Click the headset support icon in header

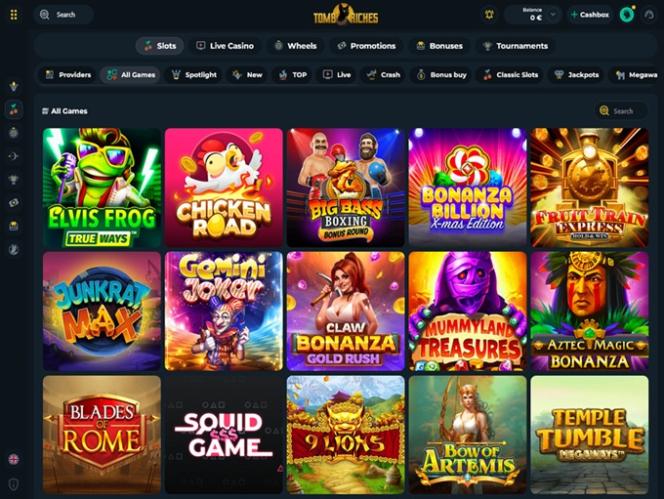click(x=649, y=15)
